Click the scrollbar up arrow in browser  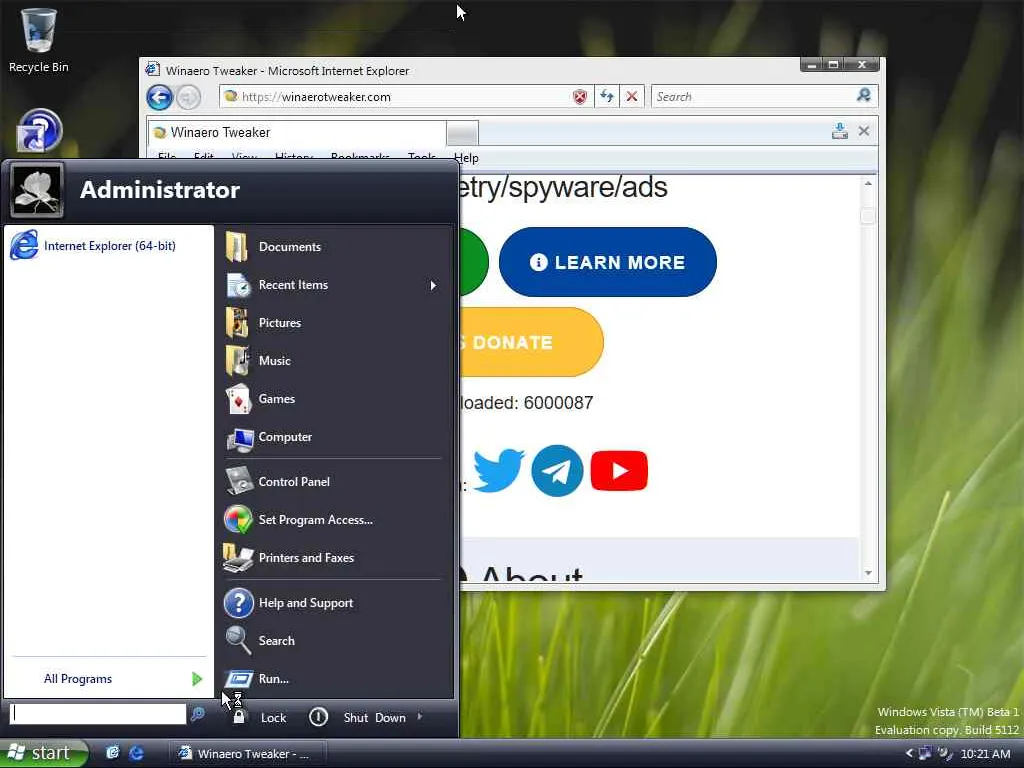tap(868, 184)
